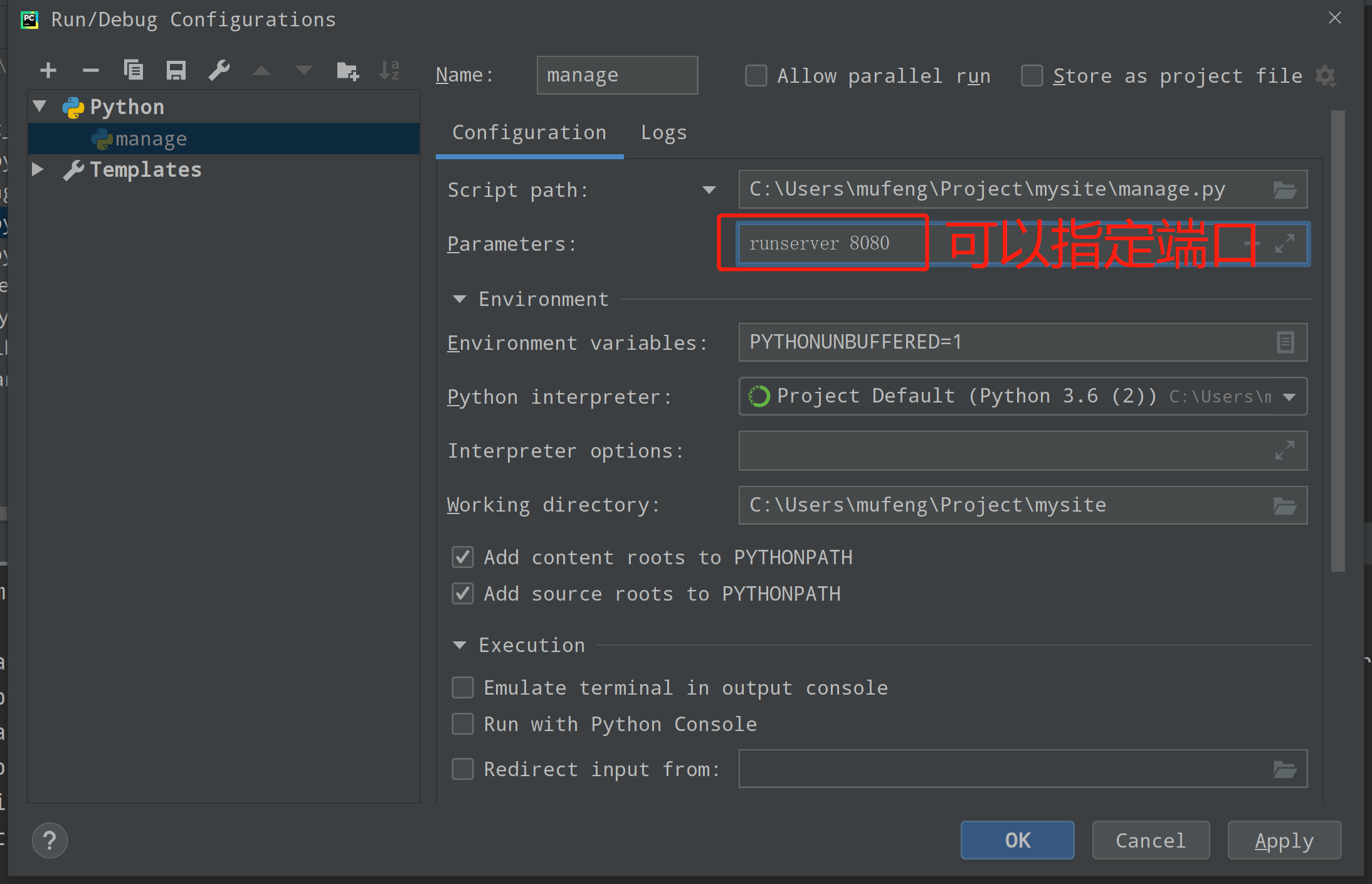Click the Add New Configuration plus icon
1372x884 pixels.
coord(48,71)
